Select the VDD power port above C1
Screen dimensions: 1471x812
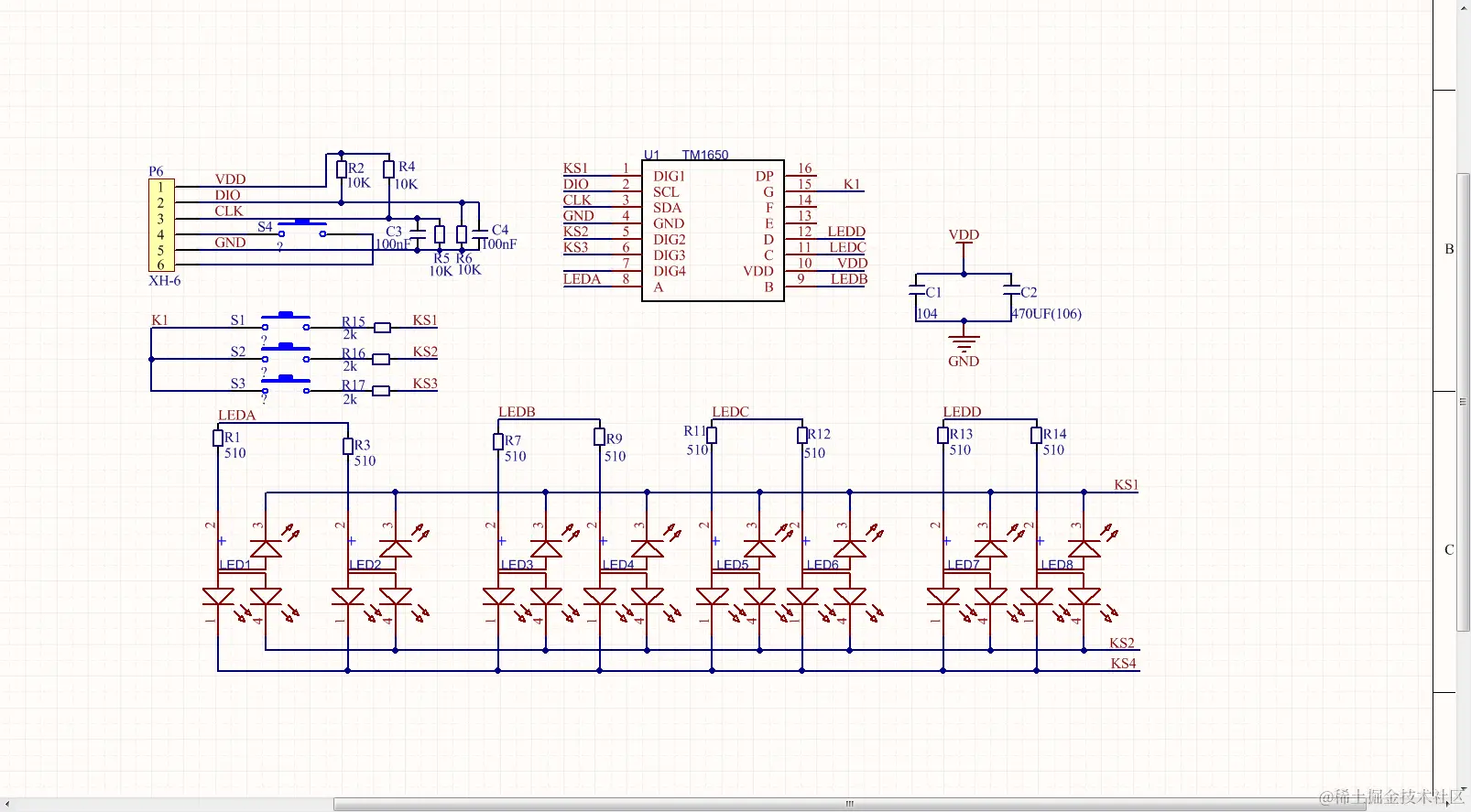point(964,240)
